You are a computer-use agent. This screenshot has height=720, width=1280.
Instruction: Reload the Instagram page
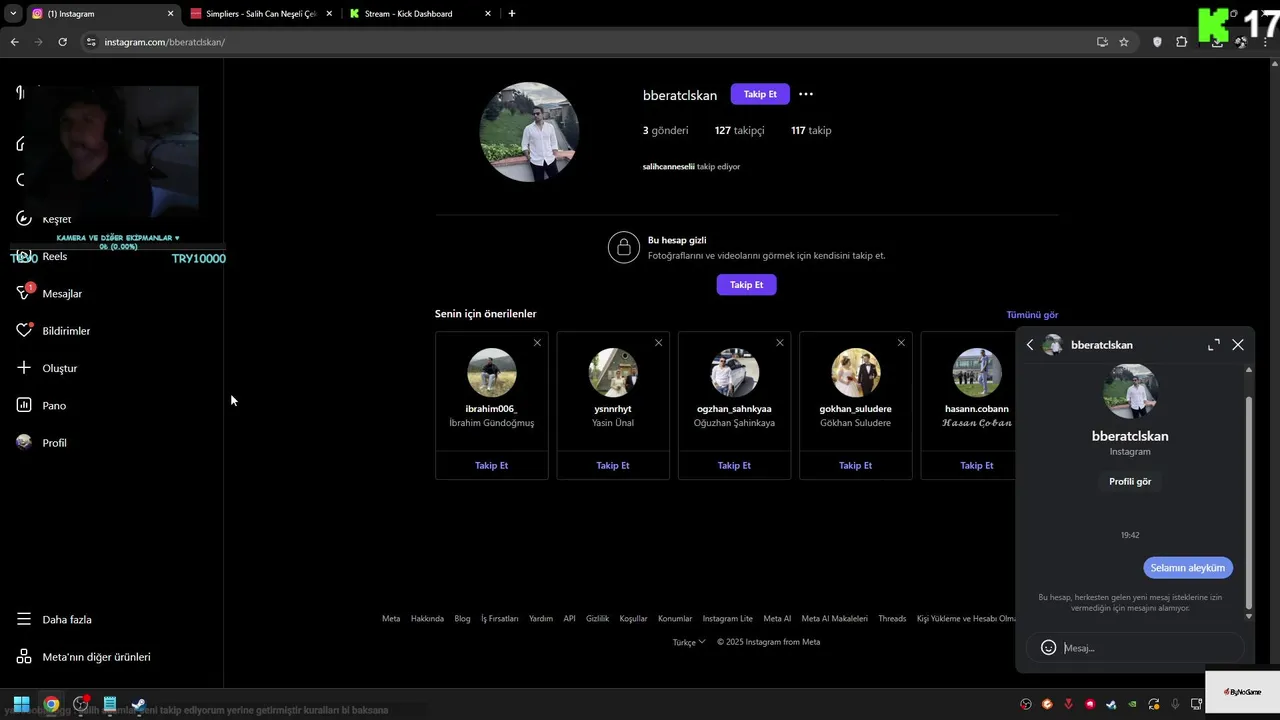click(x=62, y=42)
